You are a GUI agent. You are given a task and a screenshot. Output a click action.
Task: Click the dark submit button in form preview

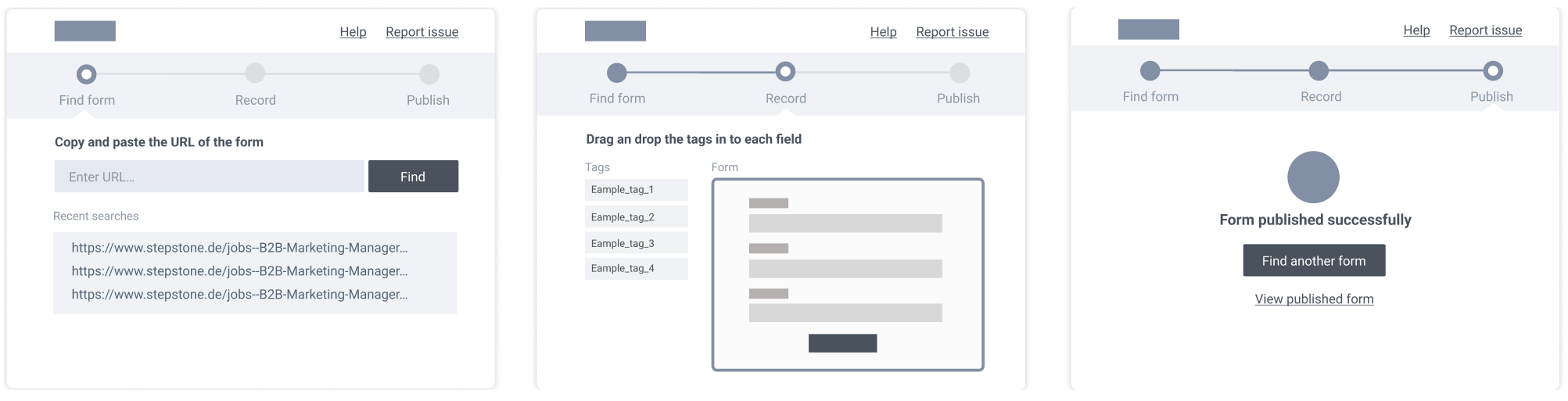[842, 343]
